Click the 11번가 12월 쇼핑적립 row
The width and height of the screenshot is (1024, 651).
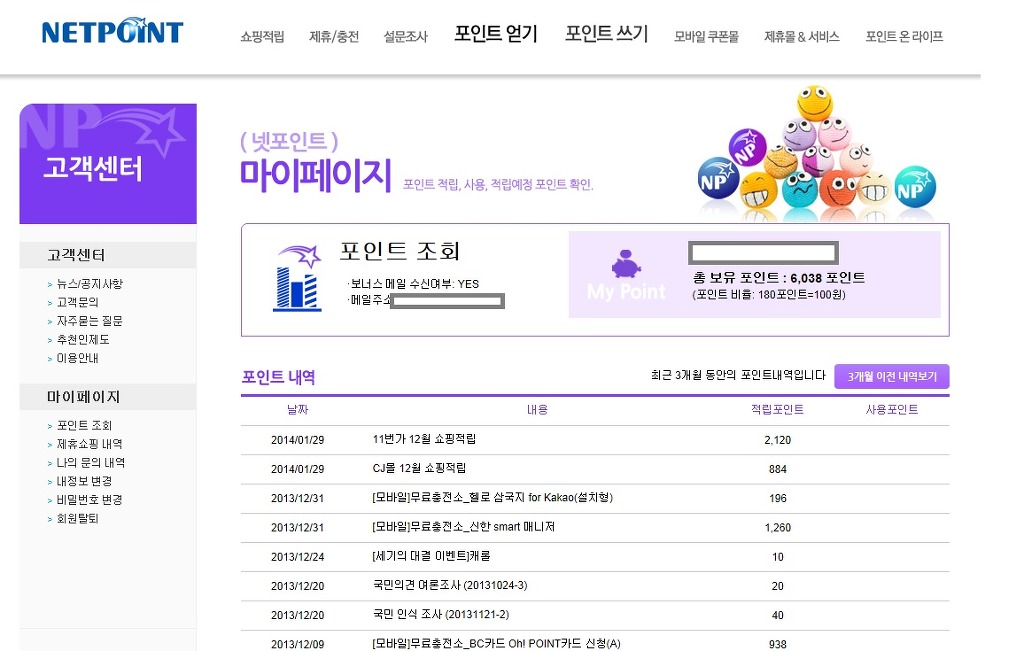(424, 439)
